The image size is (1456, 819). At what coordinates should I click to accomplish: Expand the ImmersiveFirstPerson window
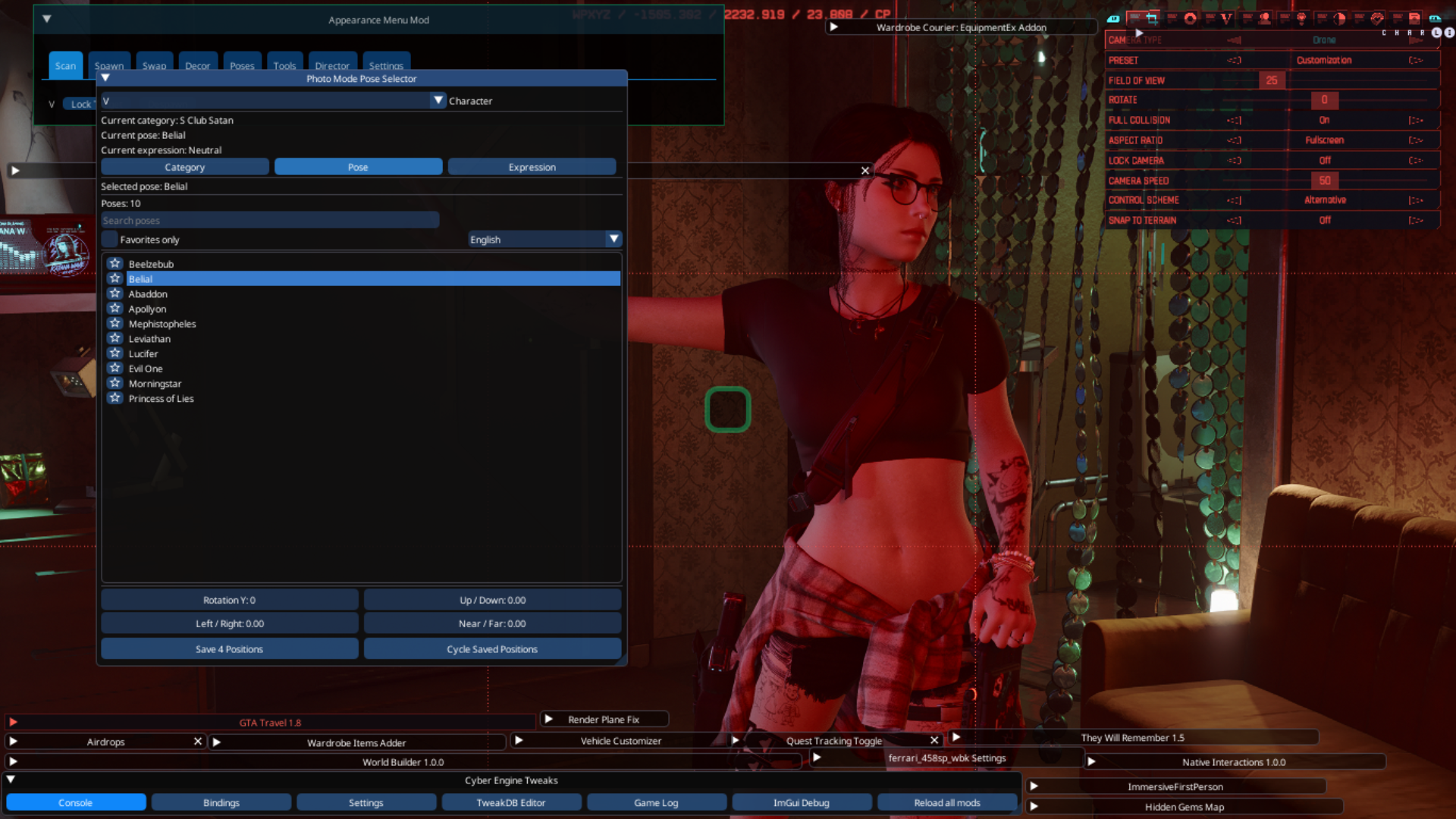point(1034,786)
